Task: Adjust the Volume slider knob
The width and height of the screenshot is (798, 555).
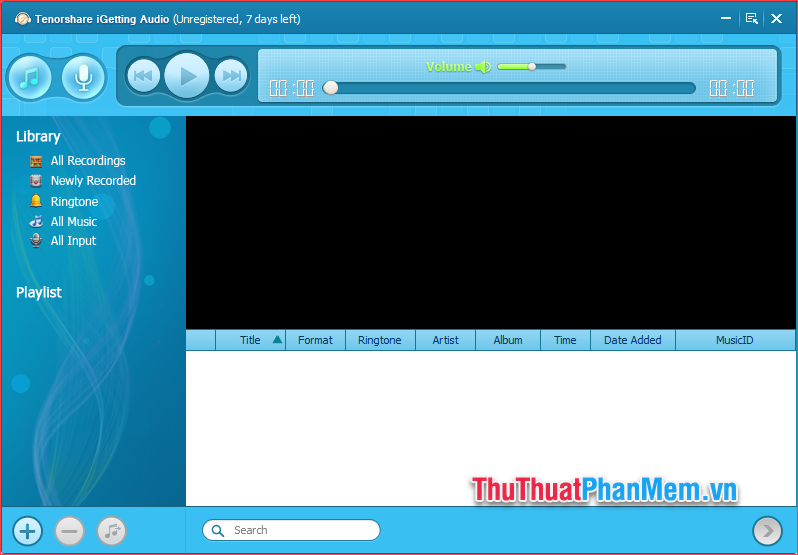Action: tap(532, 67)
